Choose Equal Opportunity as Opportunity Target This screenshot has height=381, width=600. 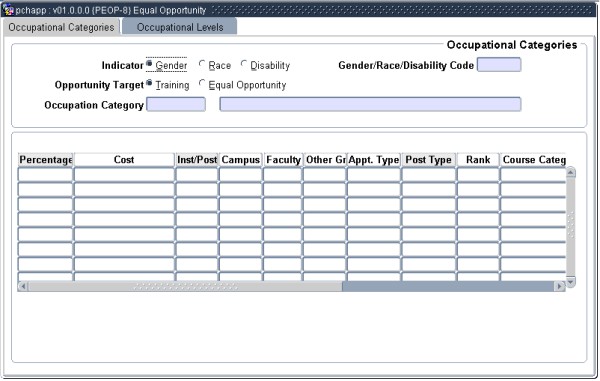(x=202, y=83)
